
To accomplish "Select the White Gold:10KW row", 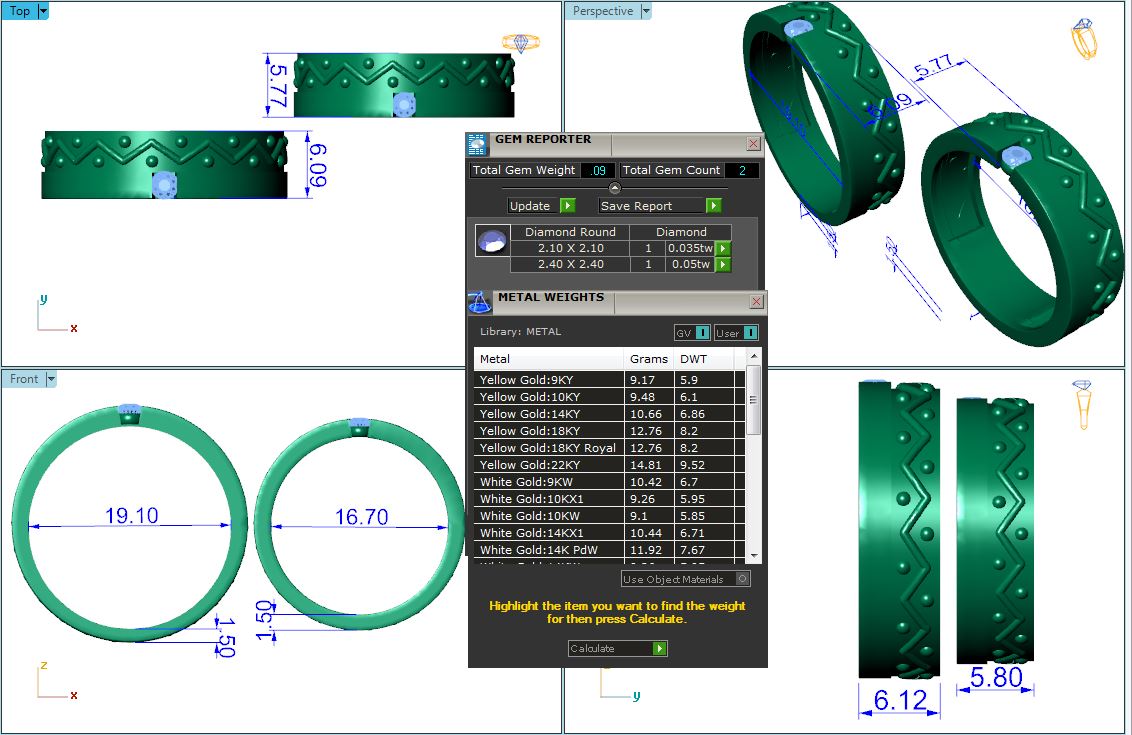I will click(x=609, y=516).
